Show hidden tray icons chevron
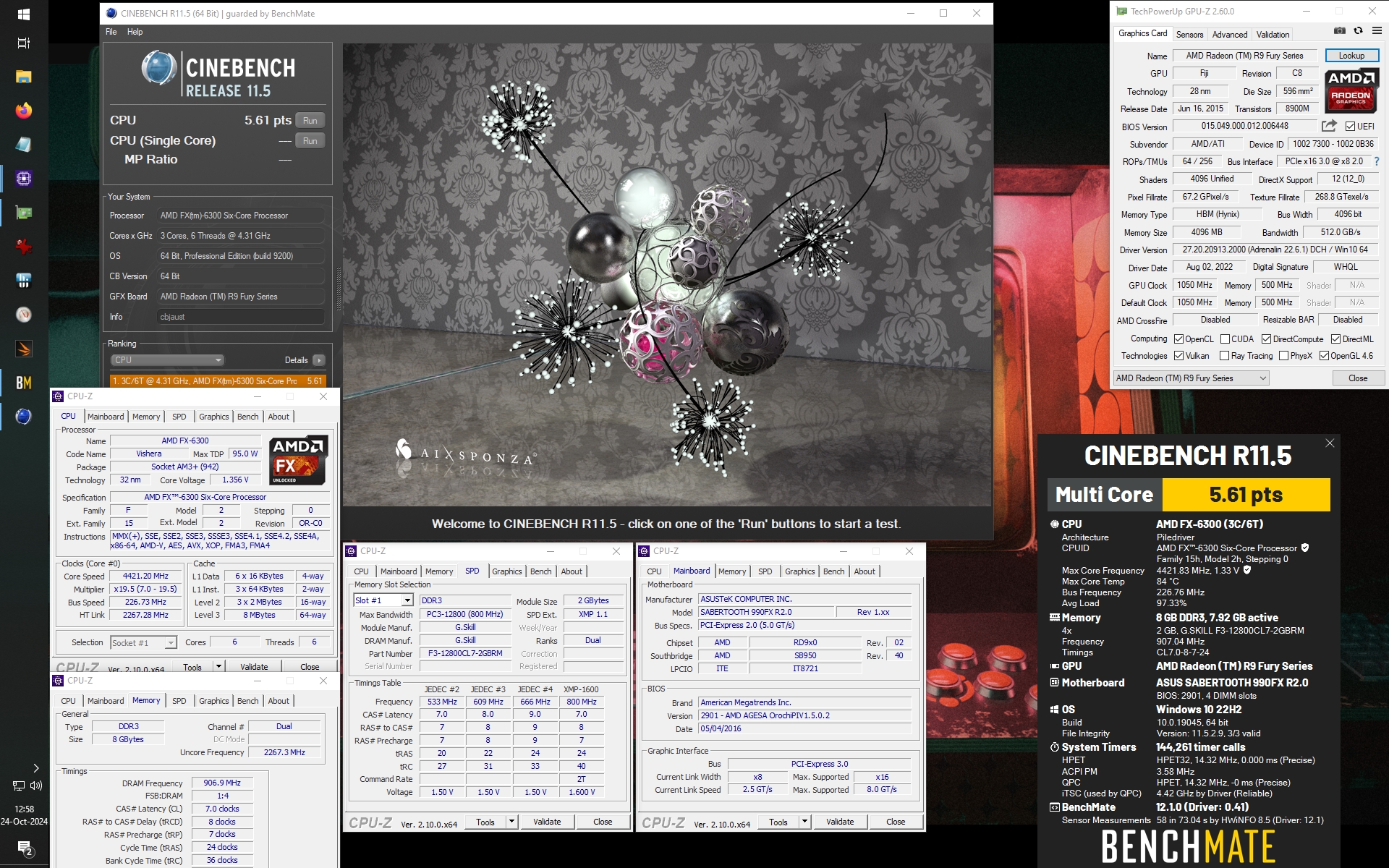1389x868 pixels. click(36, 768)
